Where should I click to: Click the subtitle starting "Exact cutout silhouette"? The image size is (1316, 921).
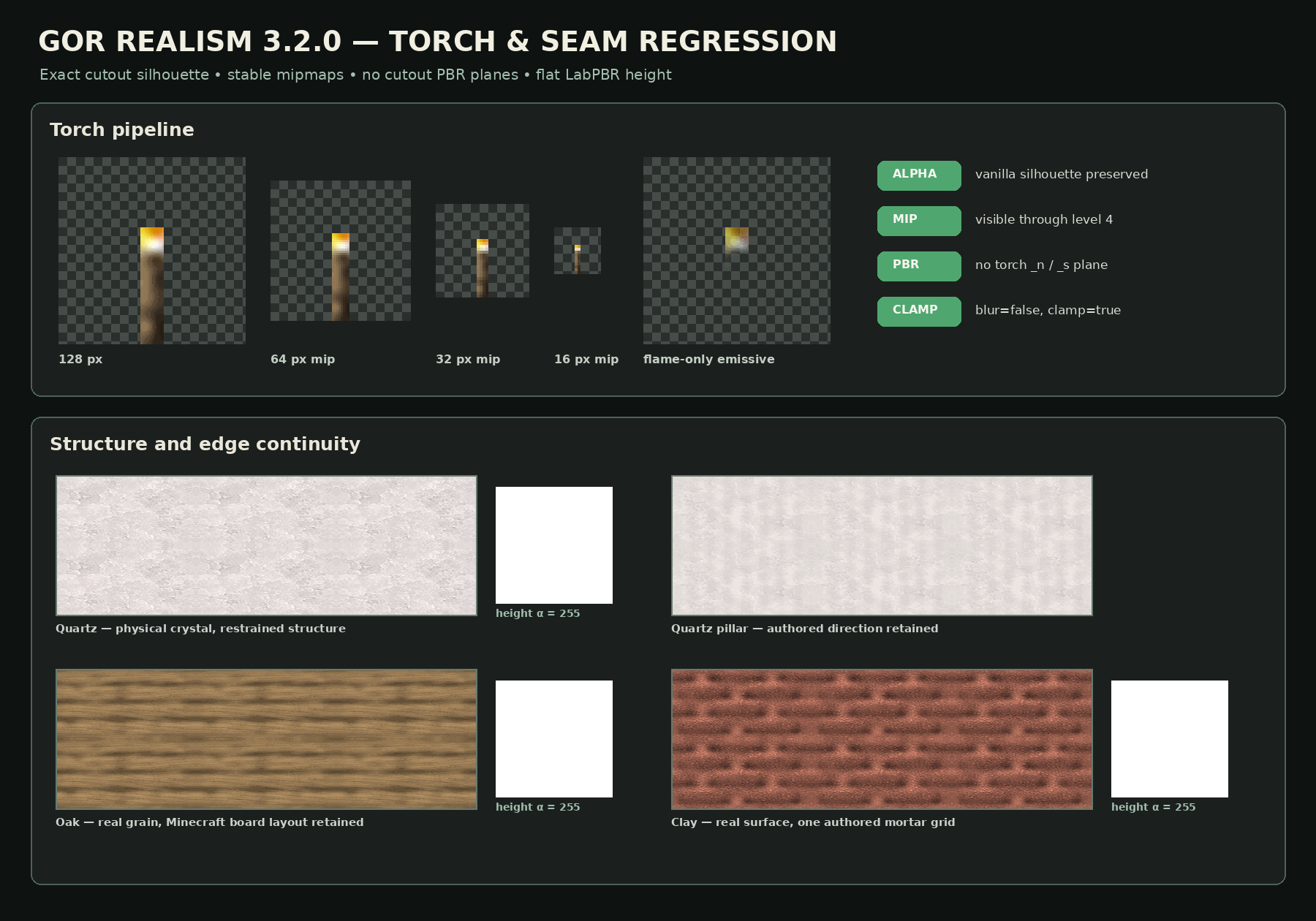355,75
